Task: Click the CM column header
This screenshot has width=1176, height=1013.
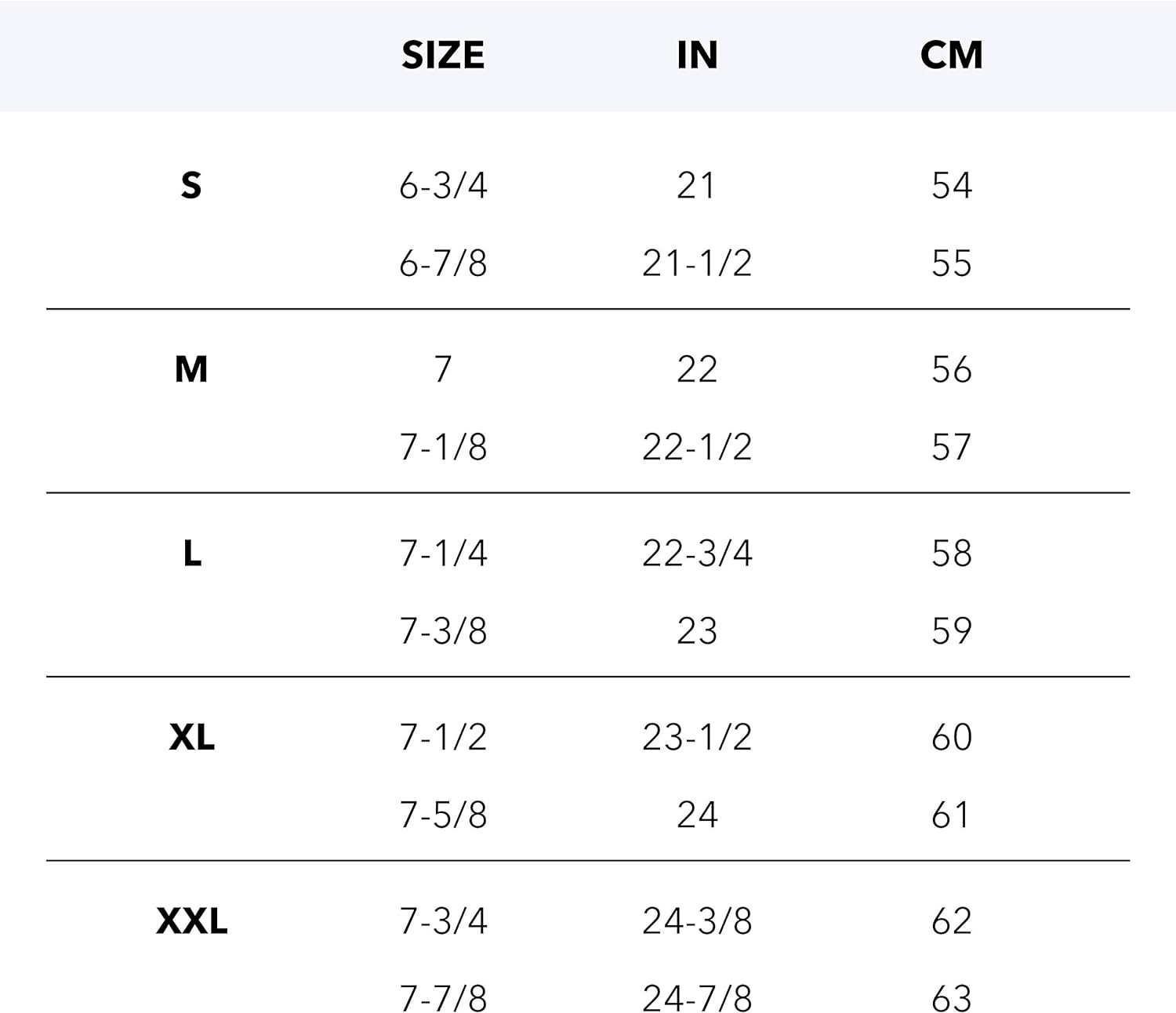Action: point(951,55)
